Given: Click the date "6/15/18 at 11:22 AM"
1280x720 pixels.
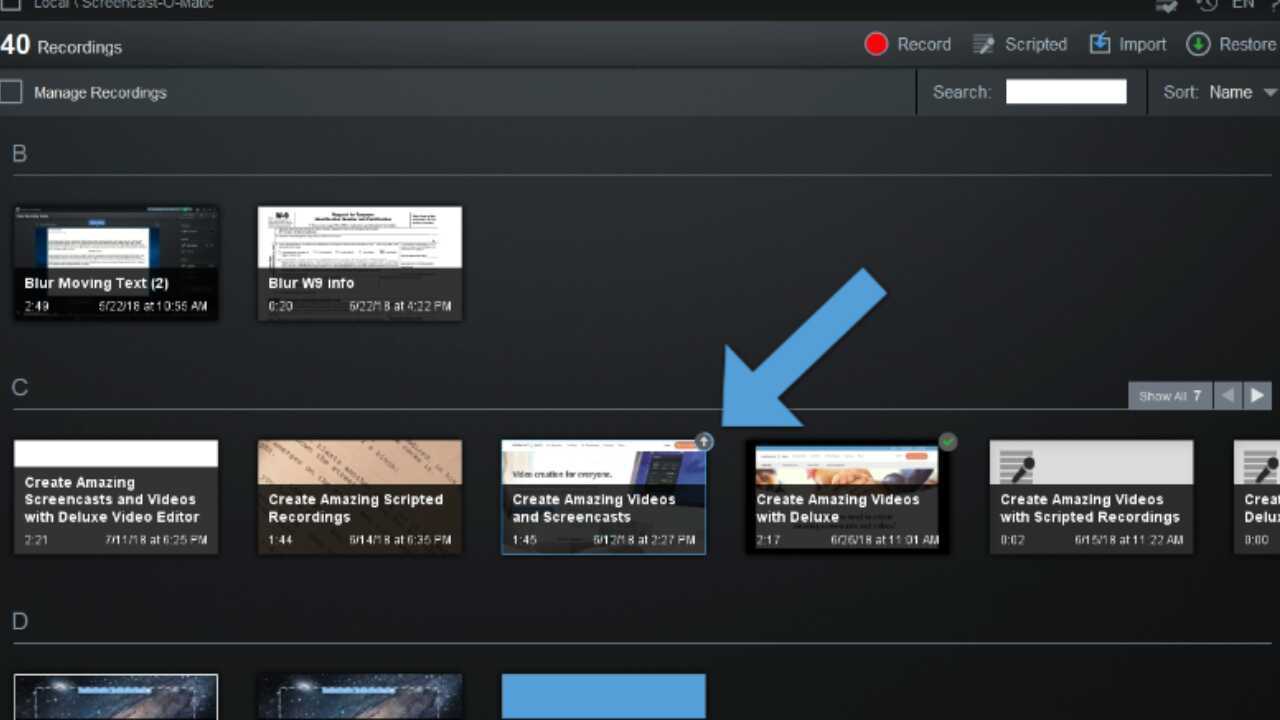Looking at the screenshot, I should 1129,540.
